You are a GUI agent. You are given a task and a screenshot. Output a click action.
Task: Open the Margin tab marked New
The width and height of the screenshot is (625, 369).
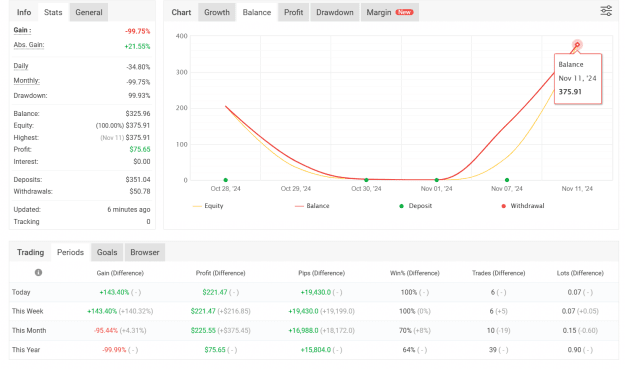click(x=390, y=12)
